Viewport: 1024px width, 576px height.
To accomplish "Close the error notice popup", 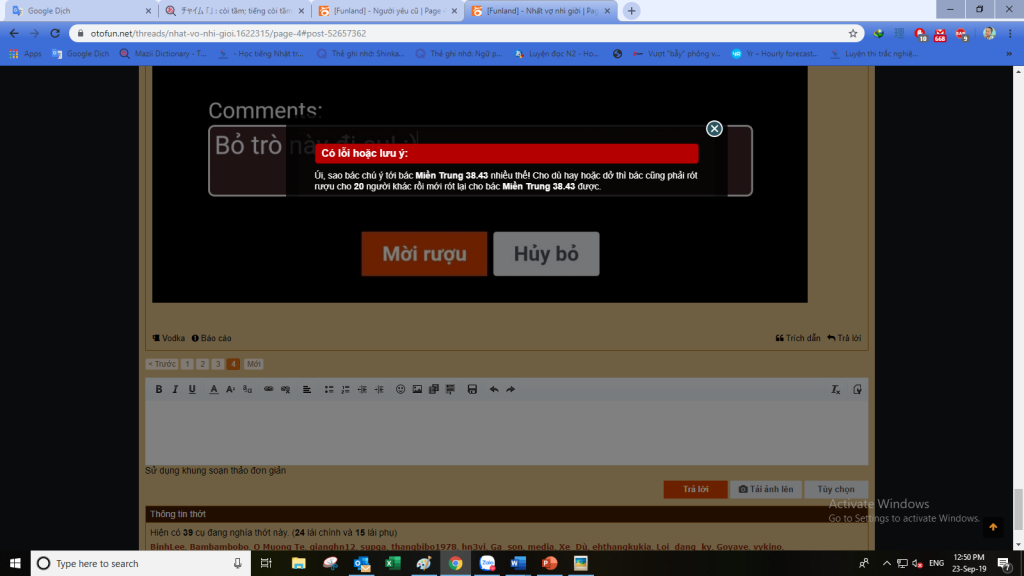I will (x=714, y=129).
